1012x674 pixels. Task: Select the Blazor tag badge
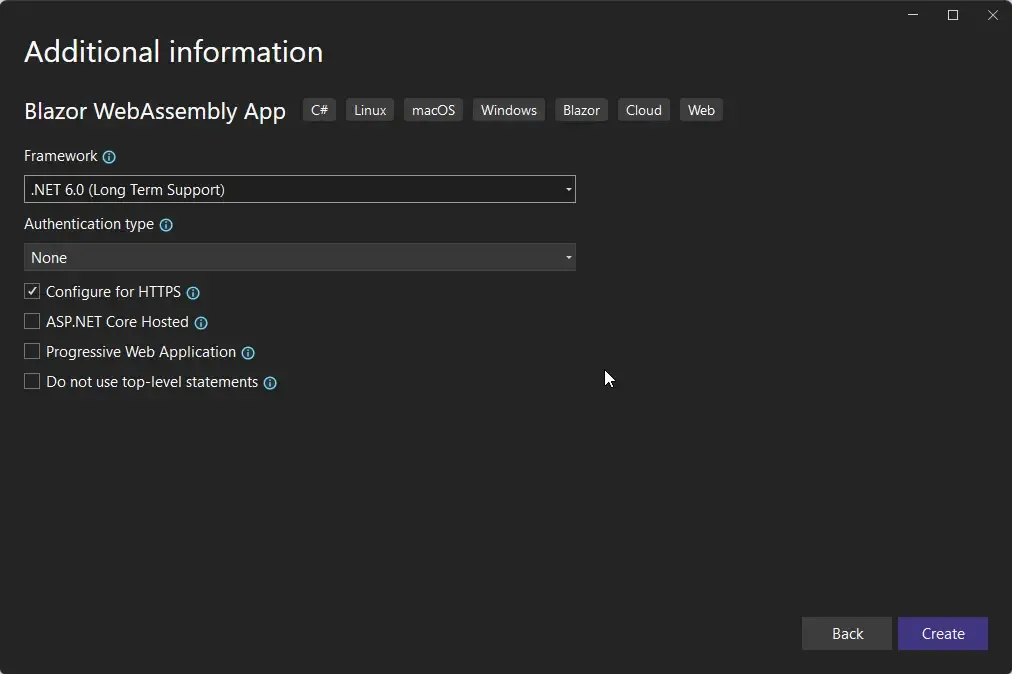581,110
